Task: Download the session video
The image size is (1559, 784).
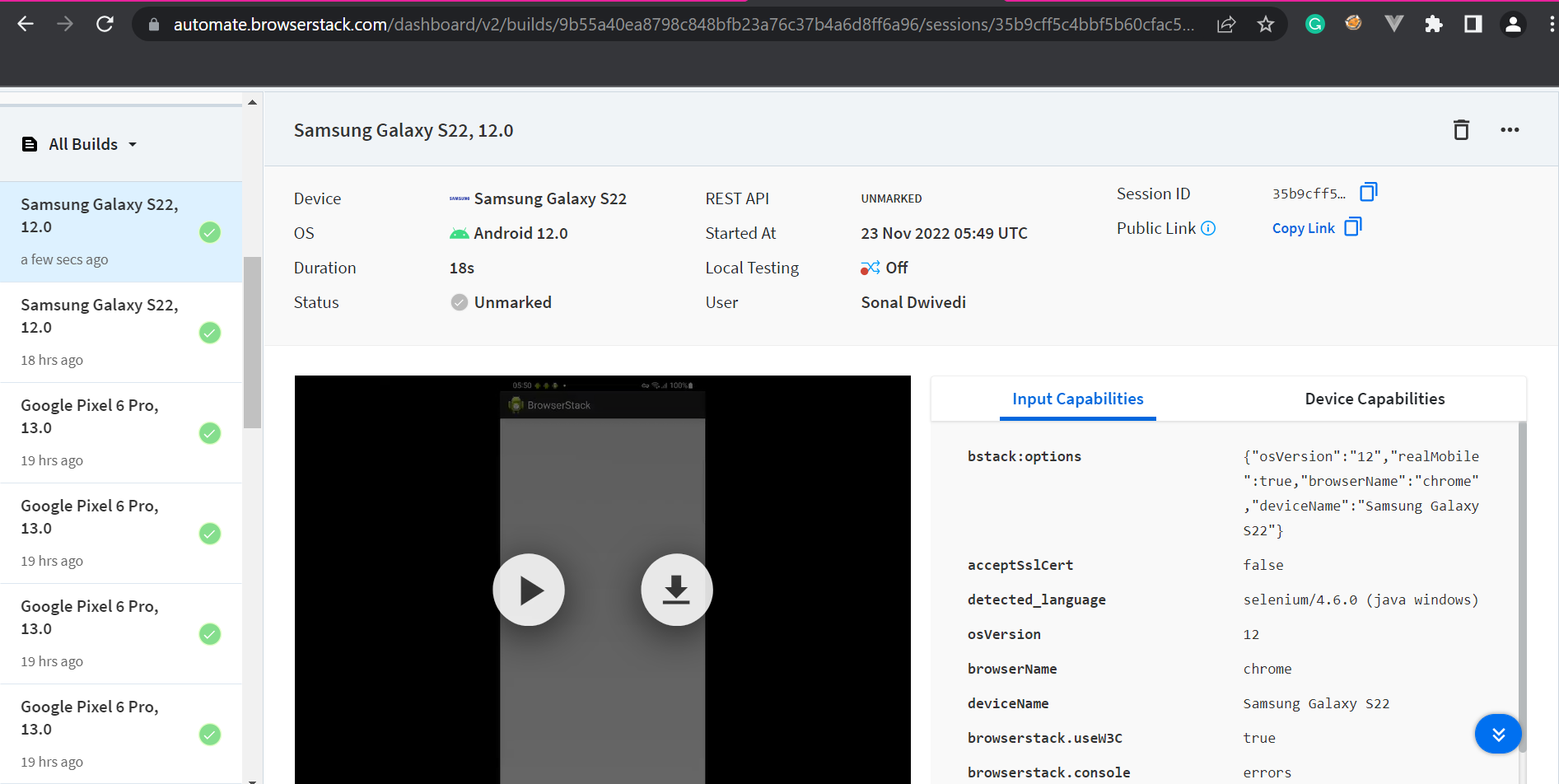Action: [x=677, y=590]
